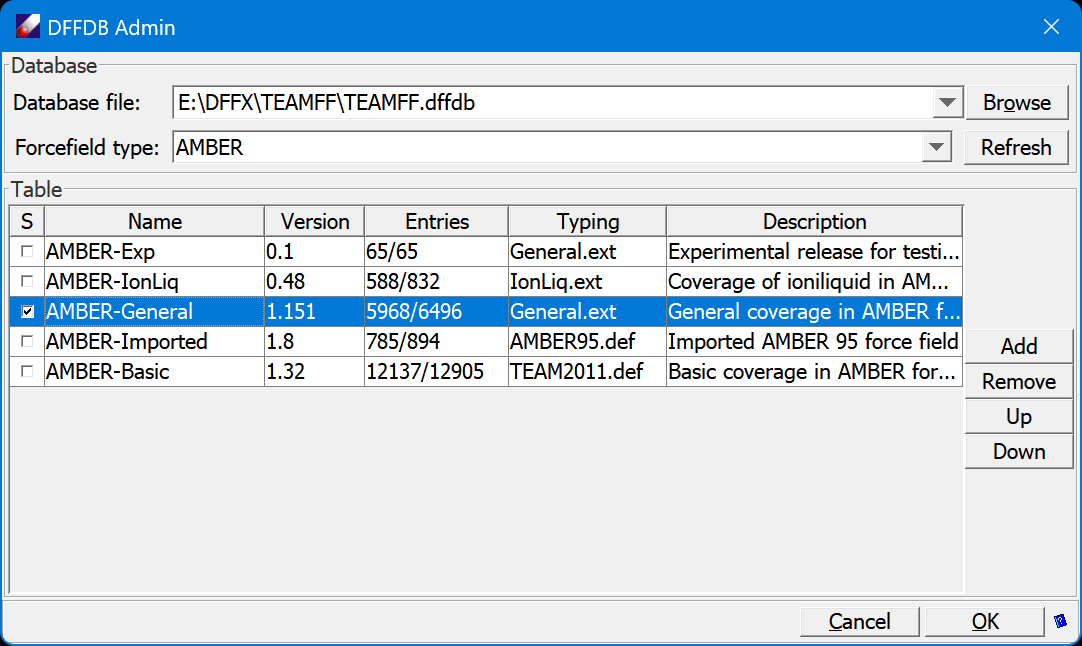Click the DFFDB Admin app icon in title bar
1082x646 pixels.
tap(27, 27)
